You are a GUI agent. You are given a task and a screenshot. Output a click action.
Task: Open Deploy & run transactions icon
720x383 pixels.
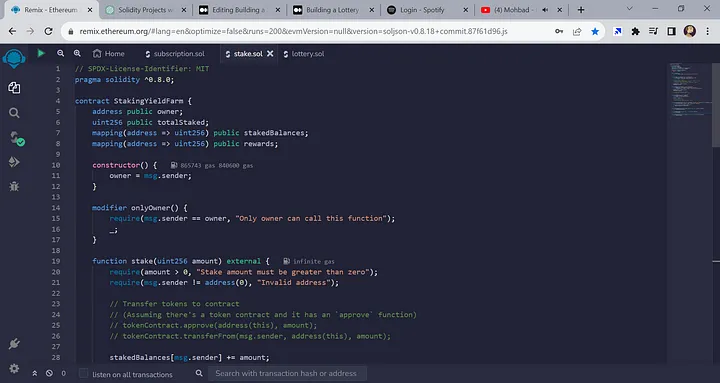pyautogui.click(x=14, y=162)
